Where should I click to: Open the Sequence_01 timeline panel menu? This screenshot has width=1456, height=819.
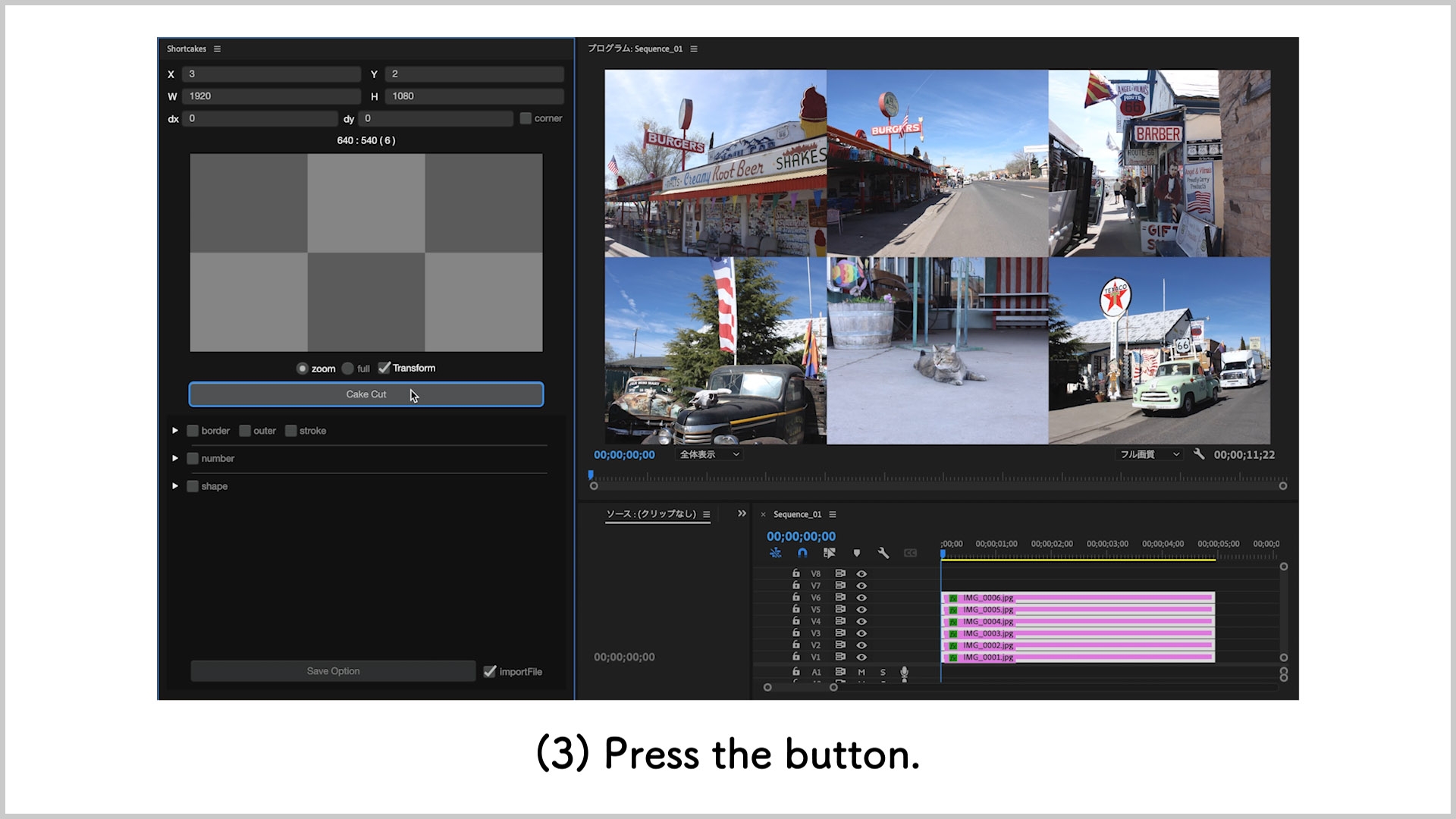(x=833, y=514)
